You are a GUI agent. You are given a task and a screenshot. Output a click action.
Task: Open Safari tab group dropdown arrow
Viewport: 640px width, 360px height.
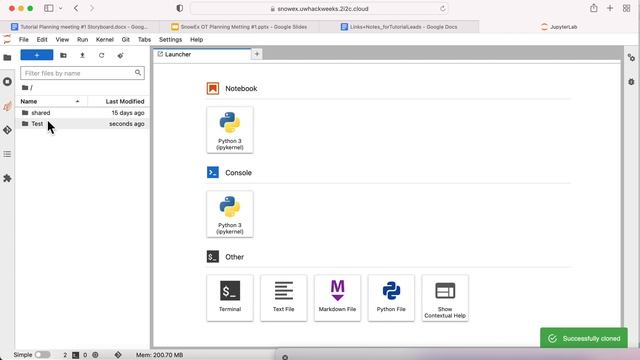60,8
